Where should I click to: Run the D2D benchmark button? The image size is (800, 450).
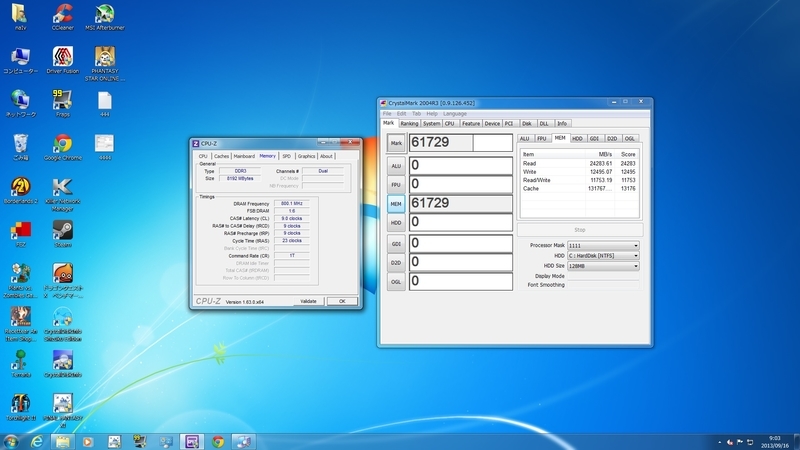[396, 263]
